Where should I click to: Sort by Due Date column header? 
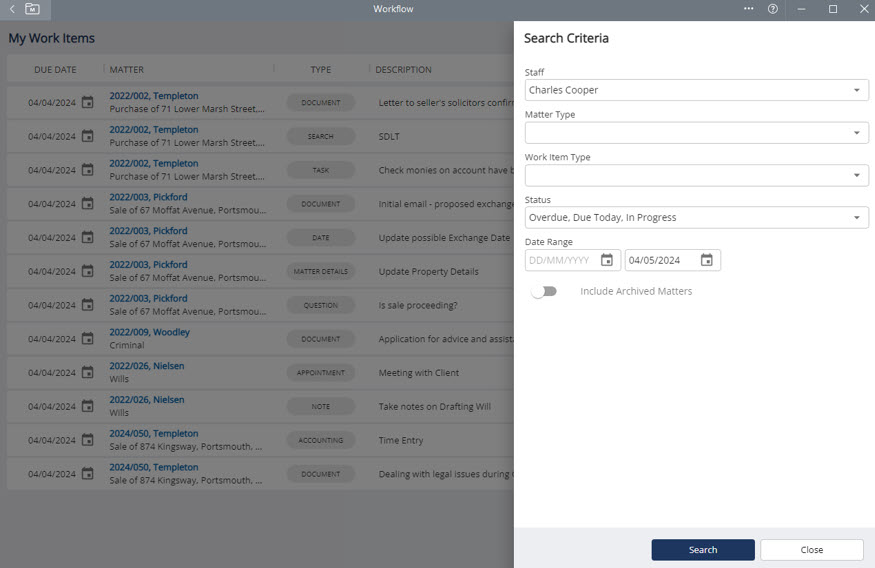(x=55, y=70)
